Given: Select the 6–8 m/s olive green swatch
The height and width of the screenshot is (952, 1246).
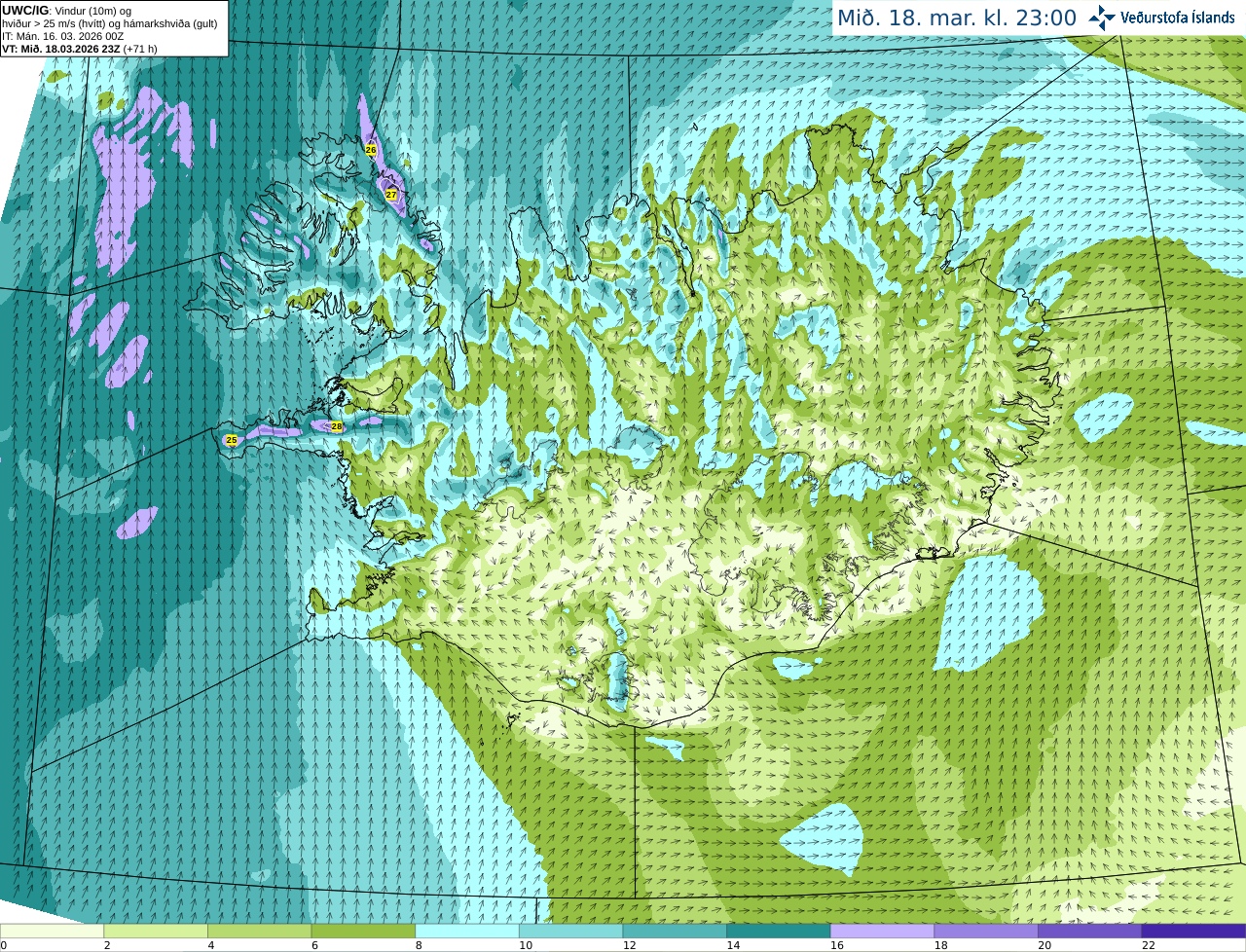Looking at the screenshot, I should point(363,931).
